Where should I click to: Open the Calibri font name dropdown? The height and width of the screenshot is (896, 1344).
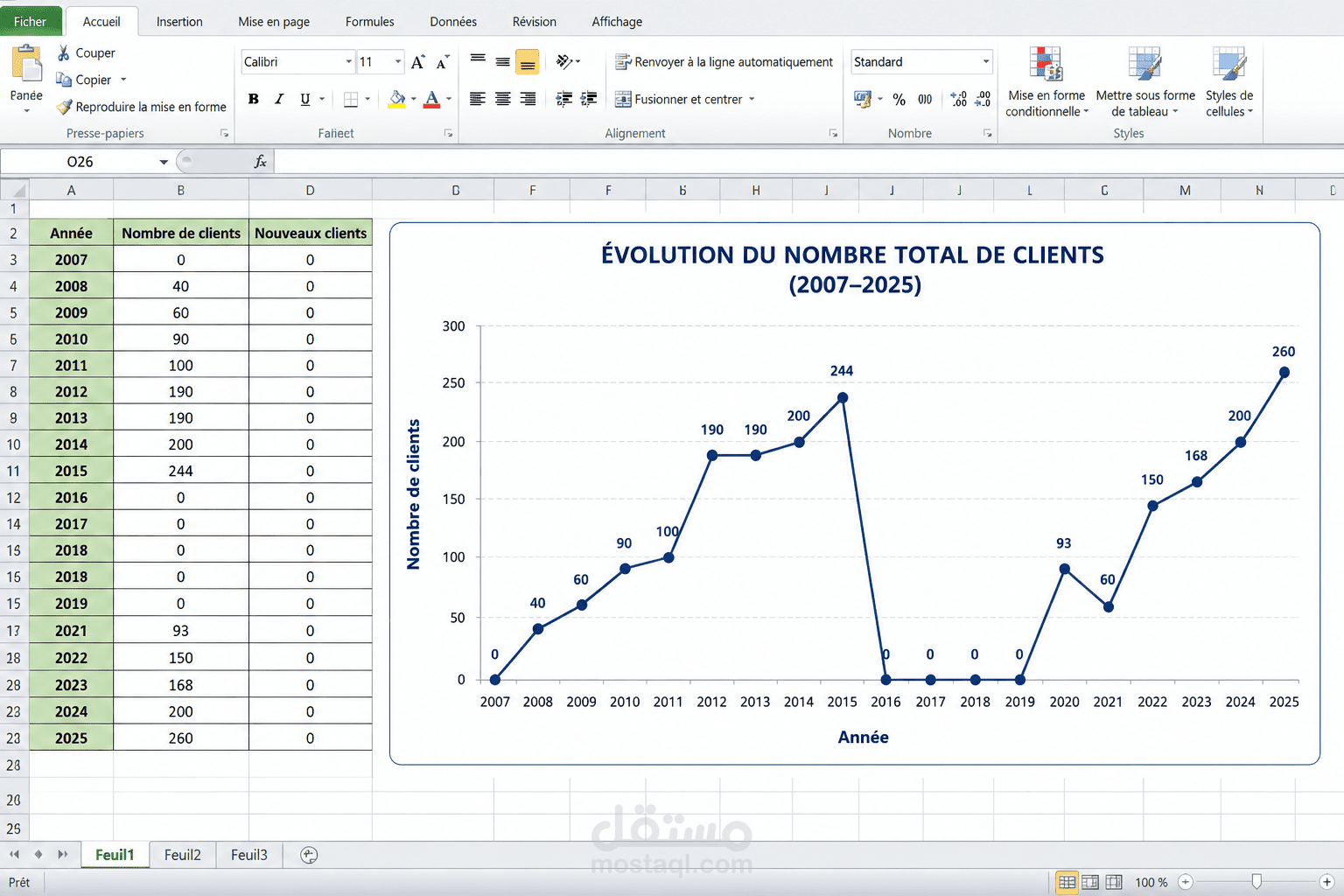point(348,62)
